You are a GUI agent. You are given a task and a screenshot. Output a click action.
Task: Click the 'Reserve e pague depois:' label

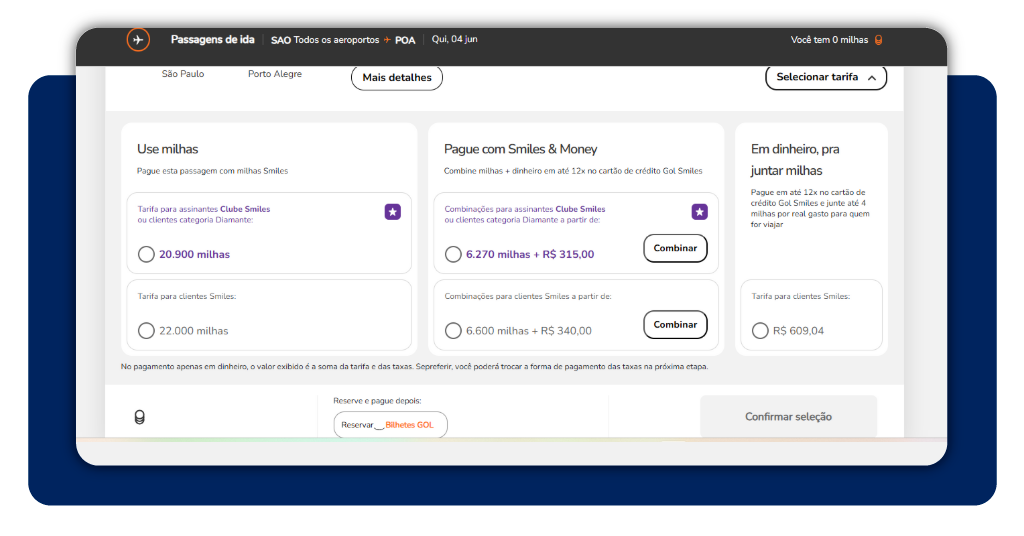coord(377,401)
